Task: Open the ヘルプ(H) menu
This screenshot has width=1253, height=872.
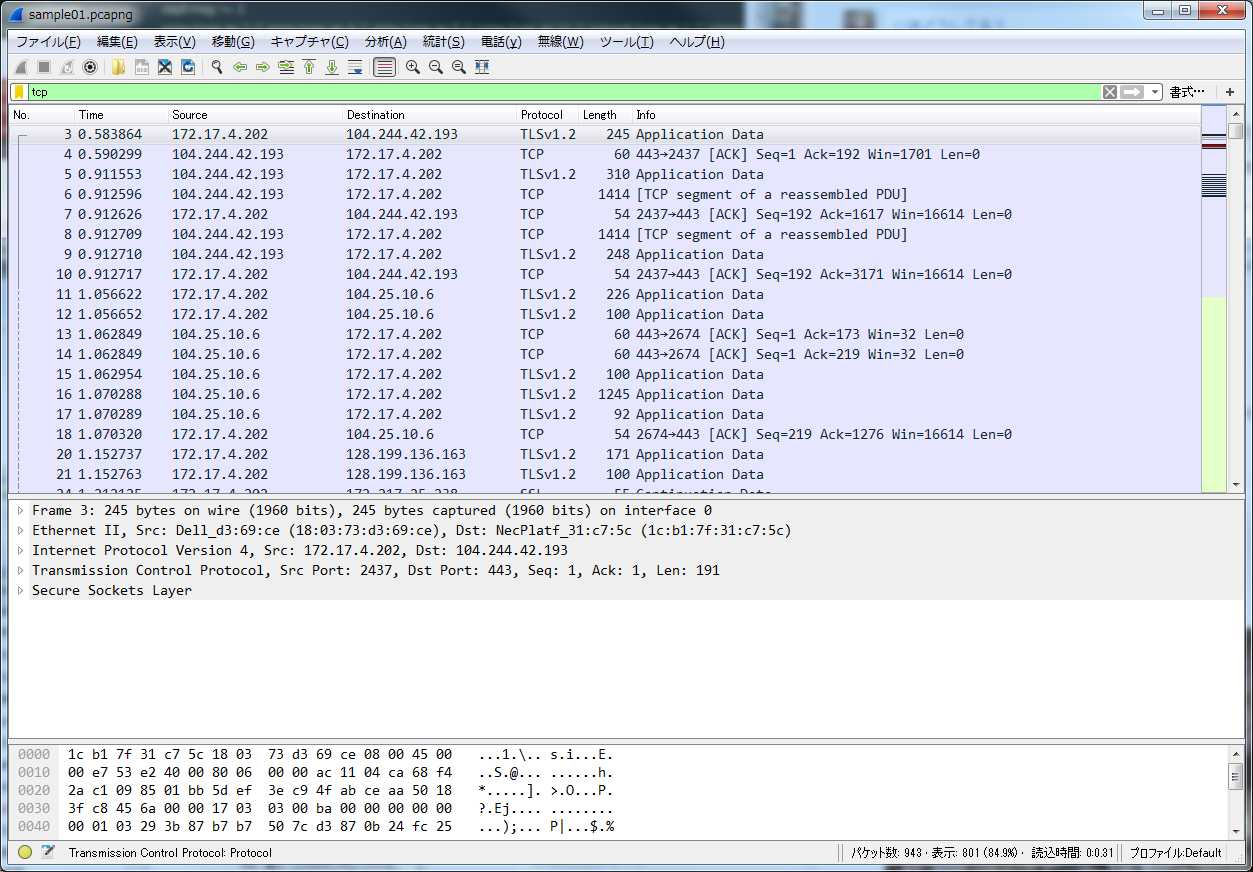Action: (x=696, y=42)
